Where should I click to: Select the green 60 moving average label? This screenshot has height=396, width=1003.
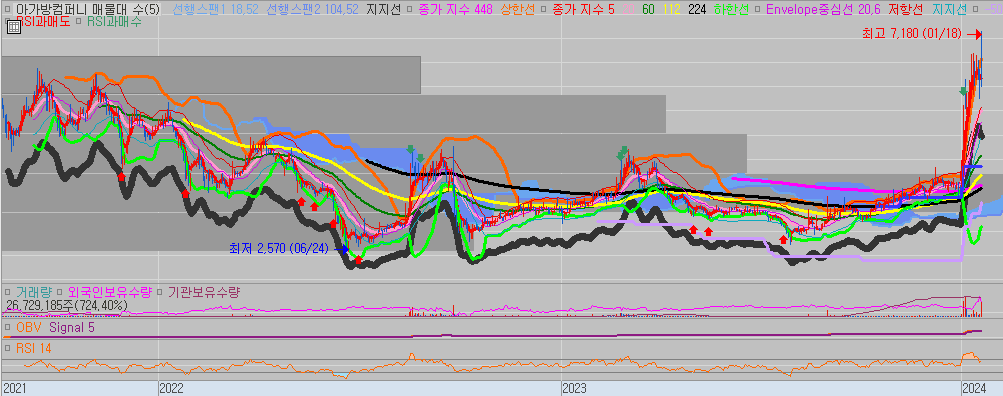pos(649,10)
